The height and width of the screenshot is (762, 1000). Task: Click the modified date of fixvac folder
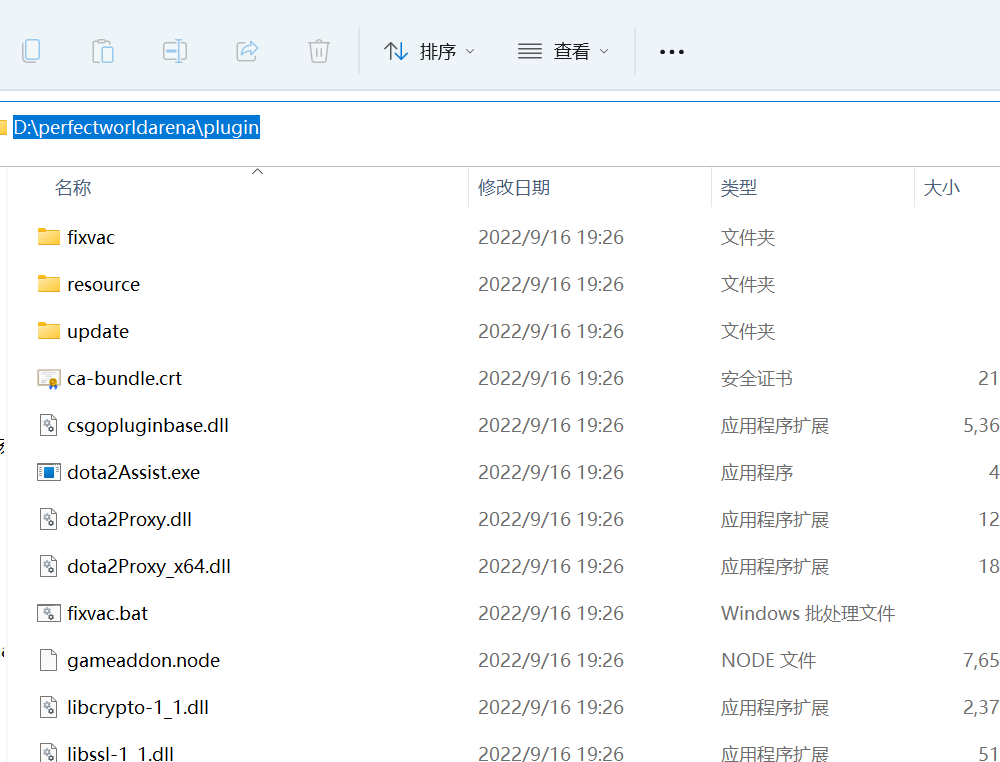tap(551, 237)
